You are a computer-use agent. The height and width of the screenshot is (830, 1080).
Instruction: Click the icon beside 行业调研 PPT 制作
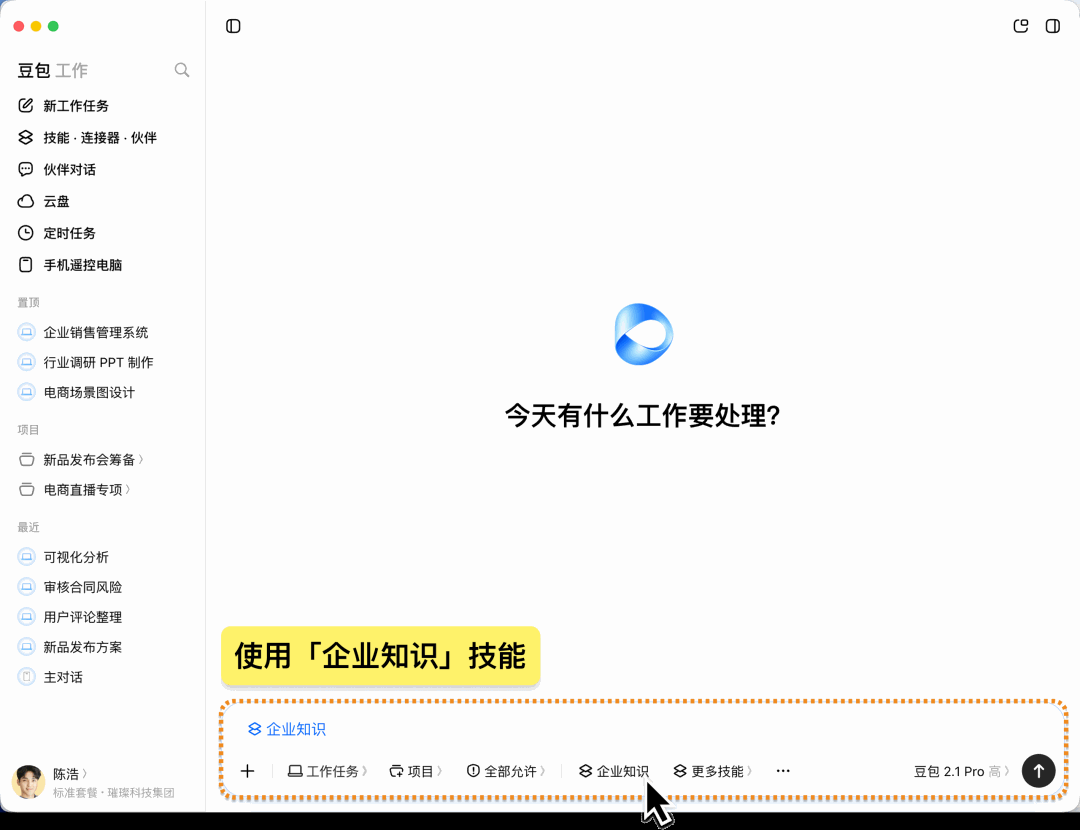click(26, 362)
